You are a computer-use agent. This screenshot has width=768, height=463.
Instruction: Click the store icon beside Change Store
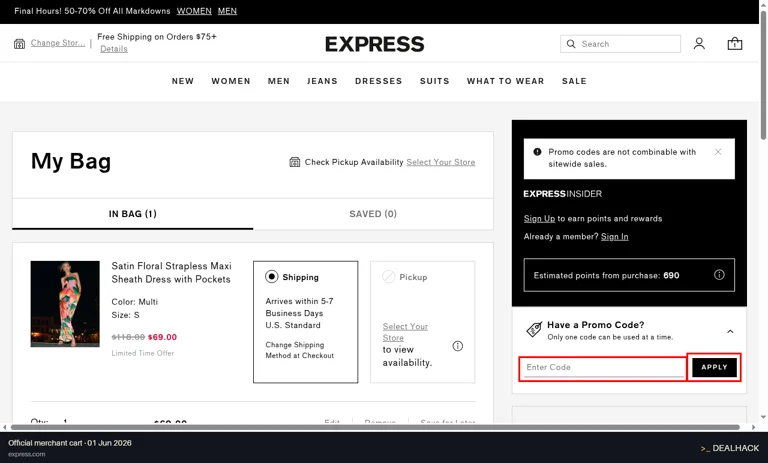(19, 44)
